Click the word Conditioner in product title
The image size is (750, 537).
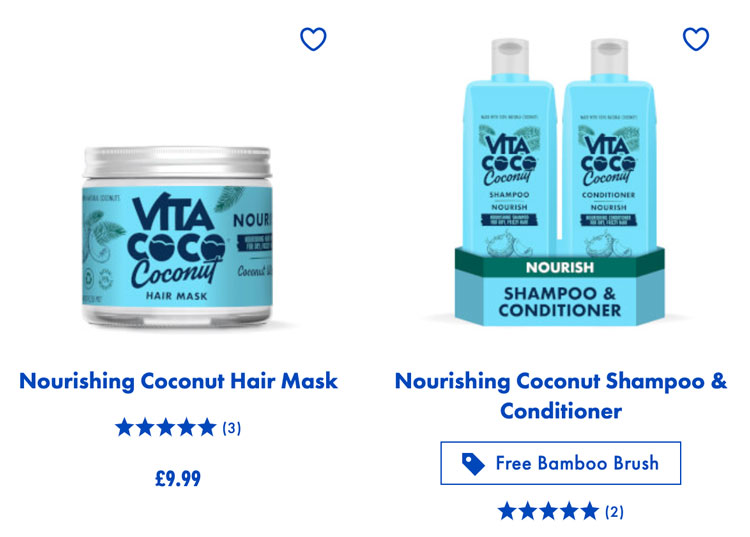coord(561,411)
